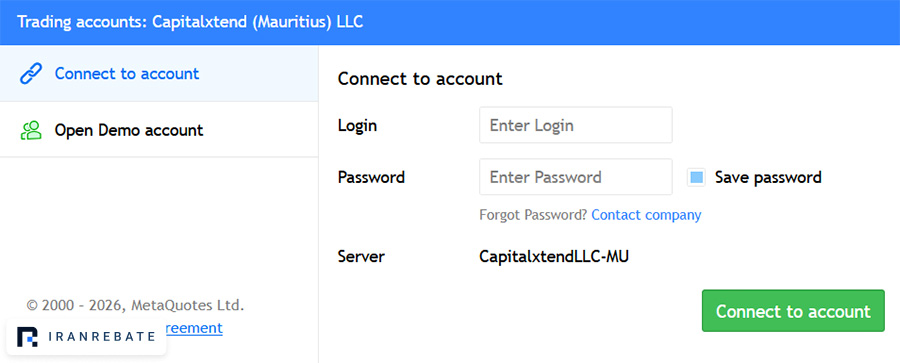Focus the Enter Password input field

576,177
